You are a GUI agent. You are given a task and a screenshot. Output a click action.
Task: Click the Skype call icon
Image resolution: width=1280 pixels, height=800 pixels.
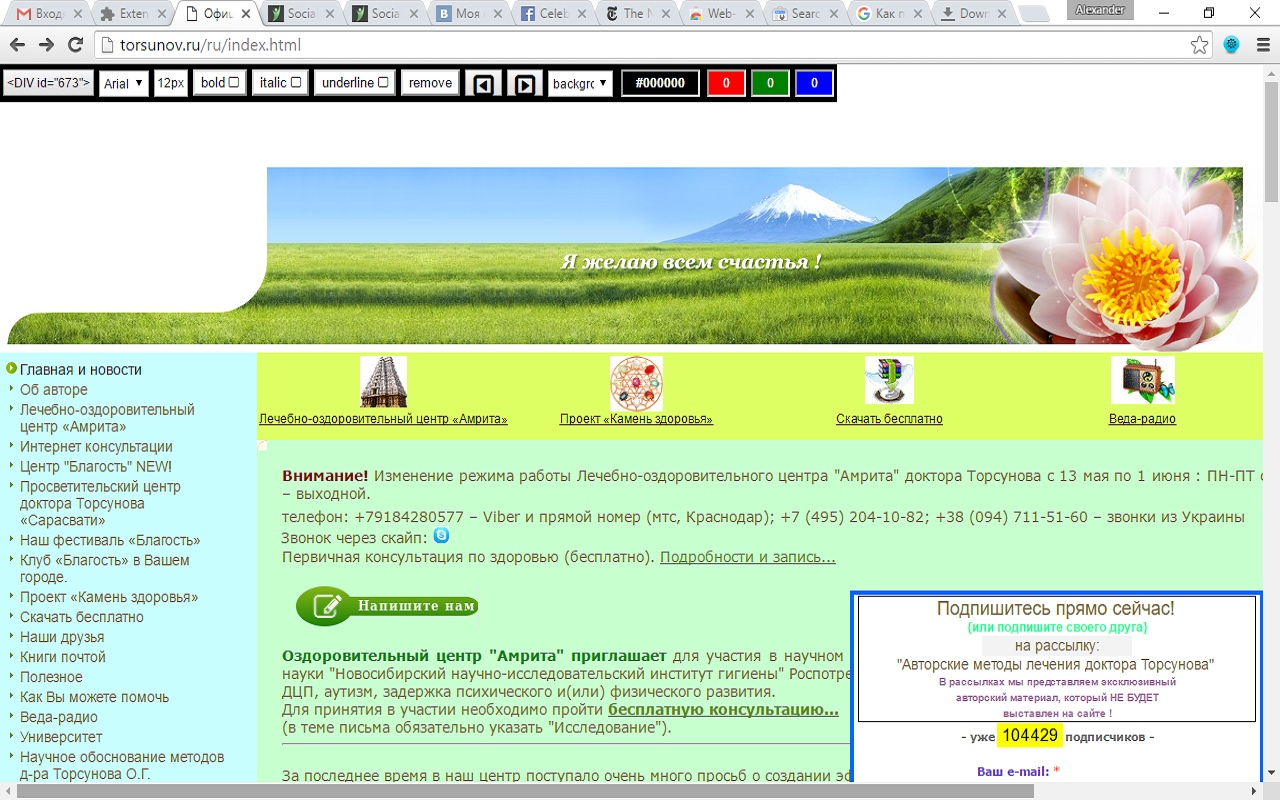pos(441,536)
